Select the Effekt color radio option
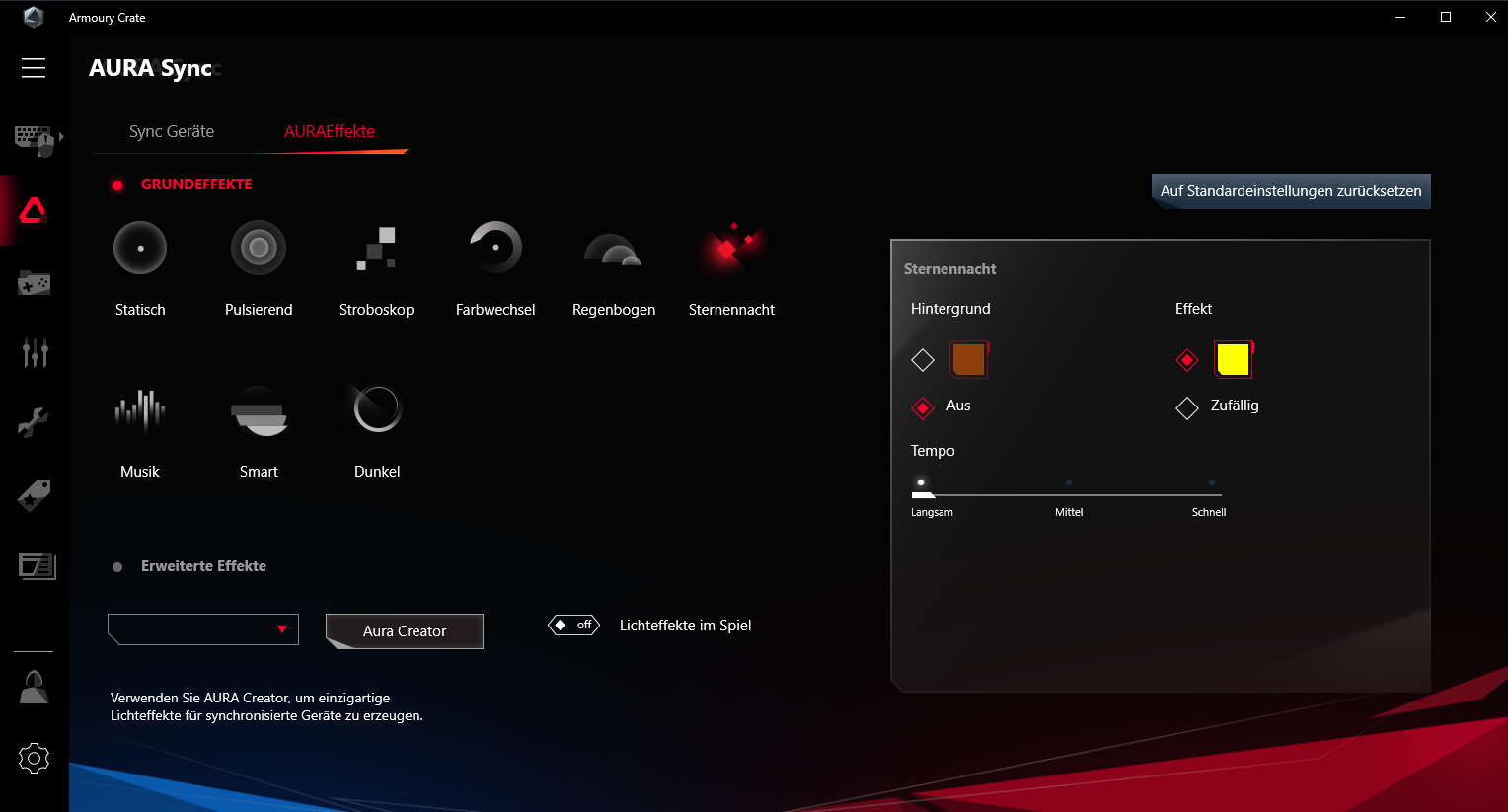Image resolution: width=1508 pixels, height=812 pixels. pos(1187,360)
